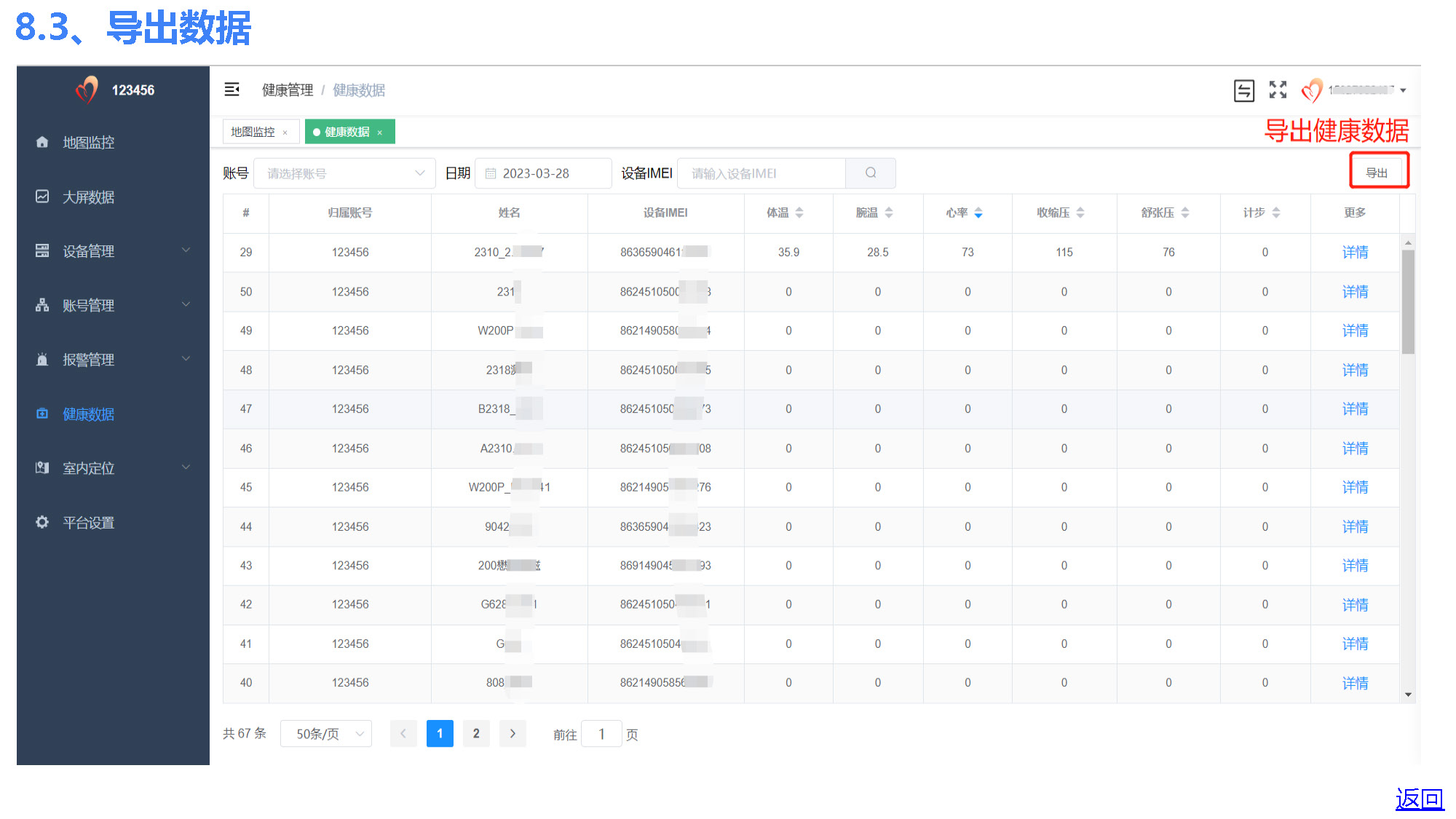Expand 设备管理 sidebar menu

click(x=113, y=251)
